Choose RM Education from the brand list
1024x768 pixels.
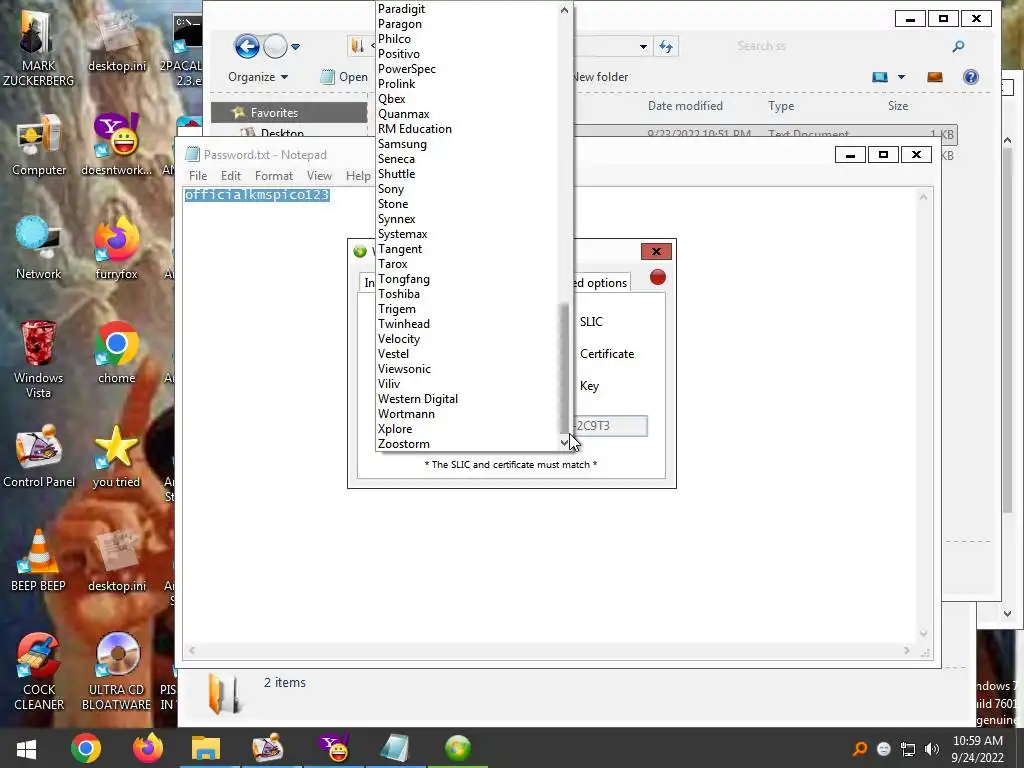pyautogui.click(x=415, y=129)
